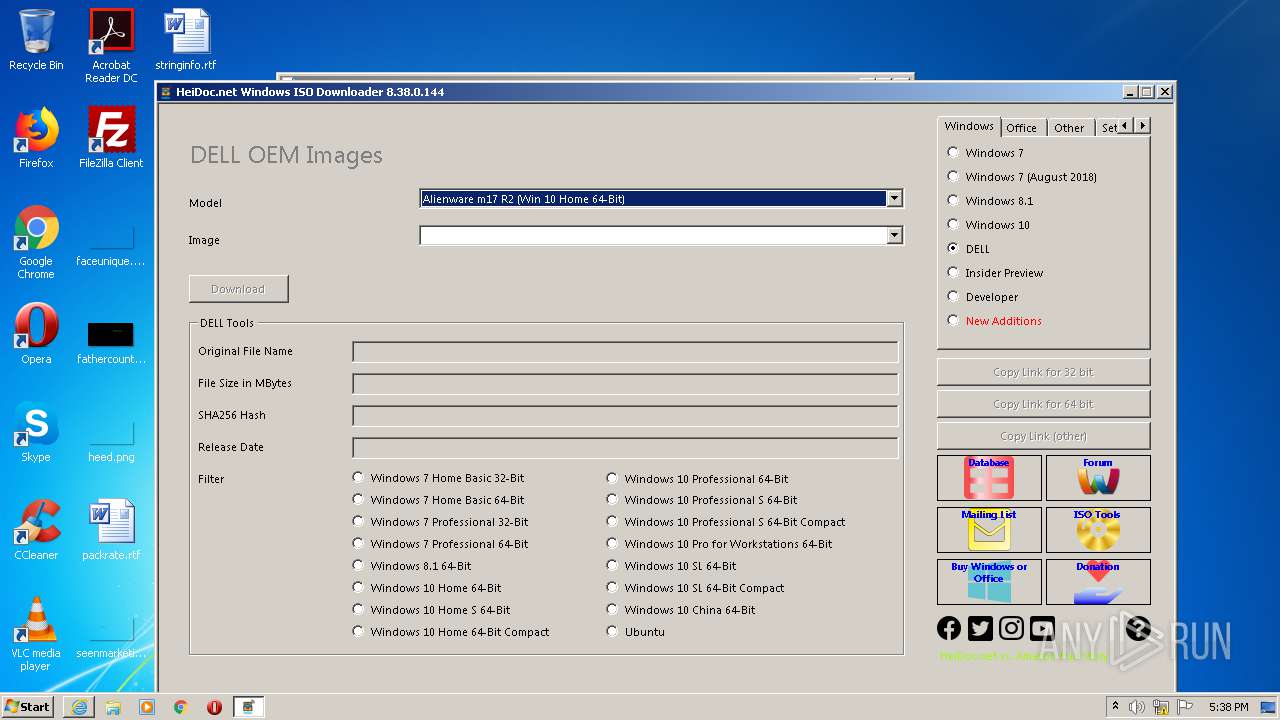Image resolution: width=1280 pixels, height=720 pixels.
Task: Click the Release Date field
Action: point(625,448)
